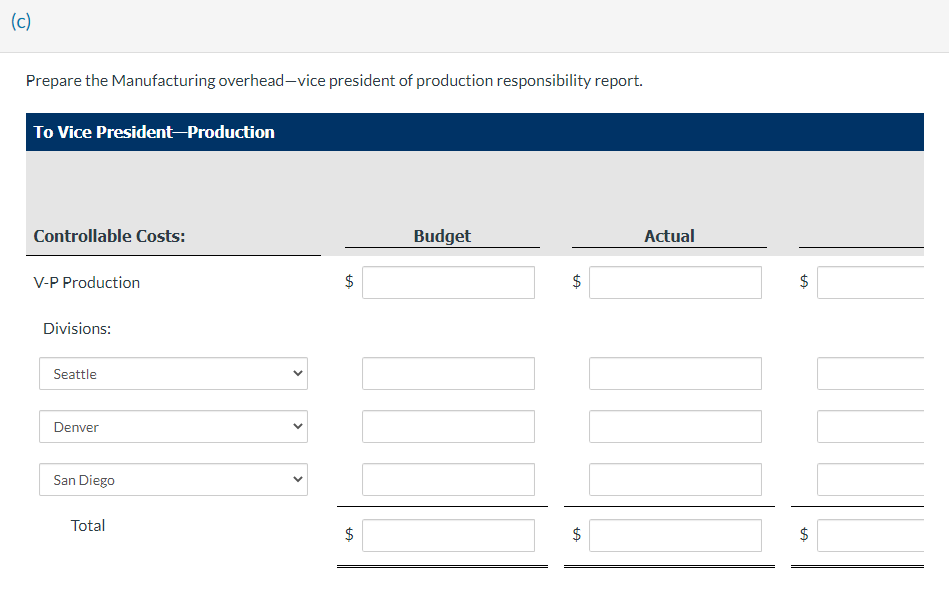The width and height of the screenshot is (949, 589).
Task: Select the Seattle row Budget input box
Action: tap(448, 373)
